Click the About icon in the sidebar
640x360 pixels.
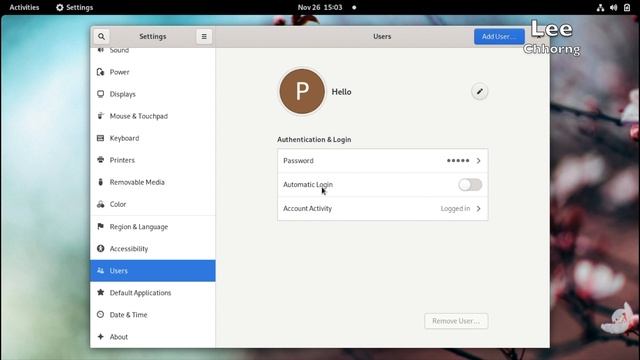[100, 337]
